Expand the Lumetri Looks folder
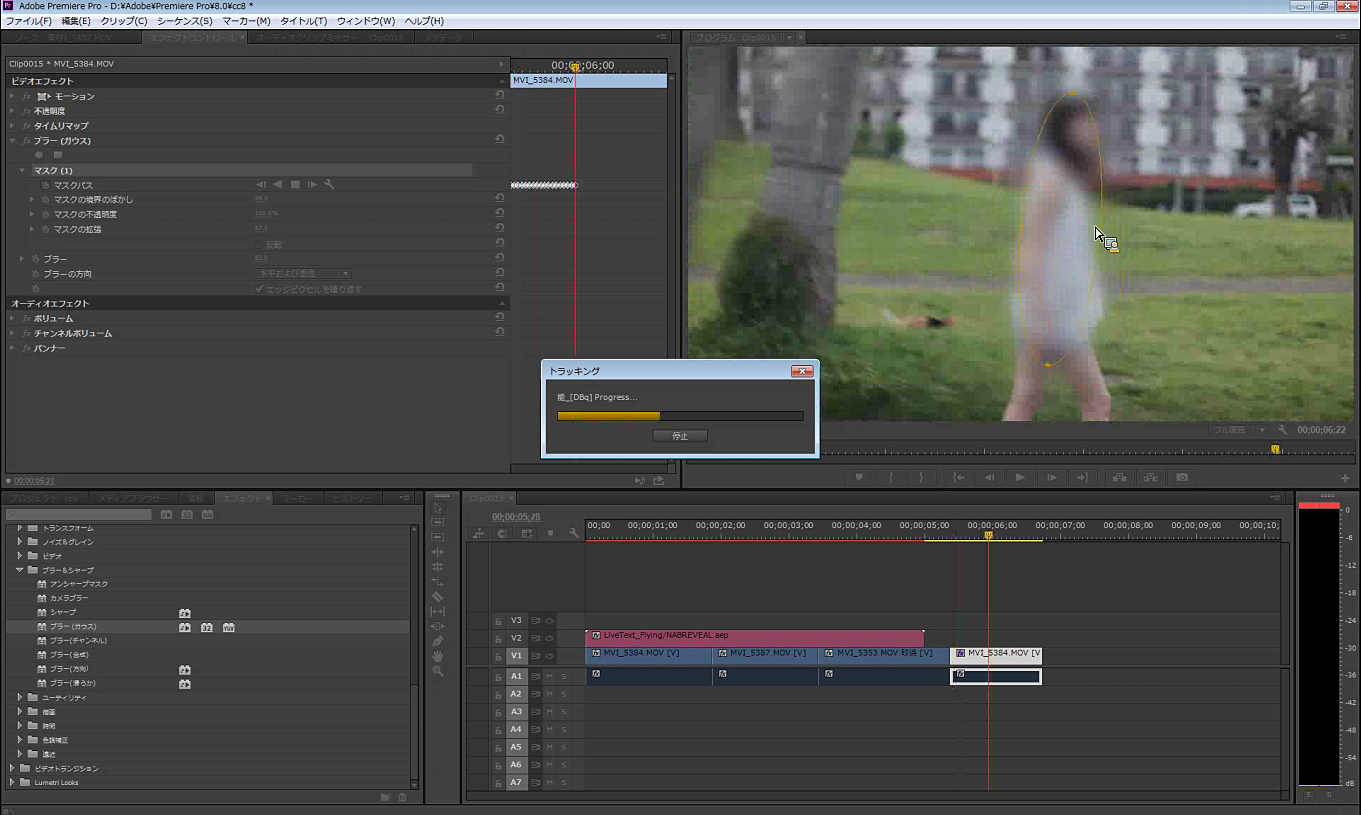The width and height of the screenshot is (1361, 815). pos(12,782)
